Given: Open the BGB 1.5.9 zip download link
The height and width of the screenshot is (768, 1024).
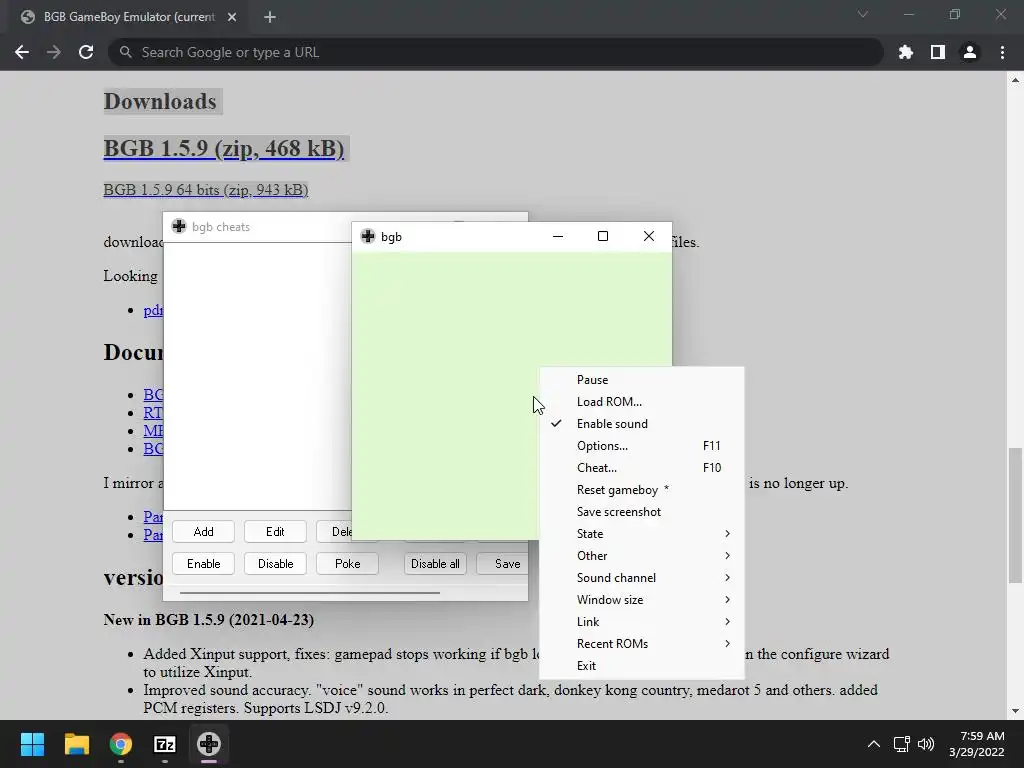Looking at the screenshot, I should 224,148.
